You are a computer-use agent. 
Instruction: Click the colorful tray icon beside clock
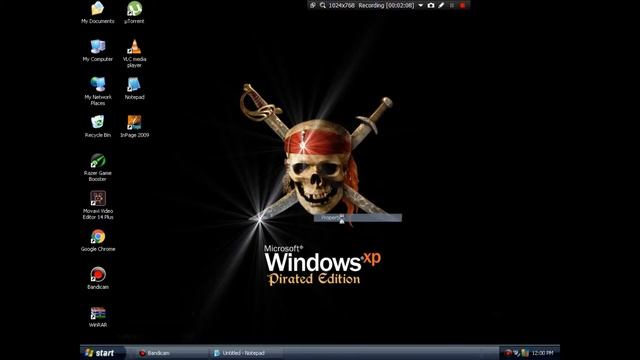525,353
